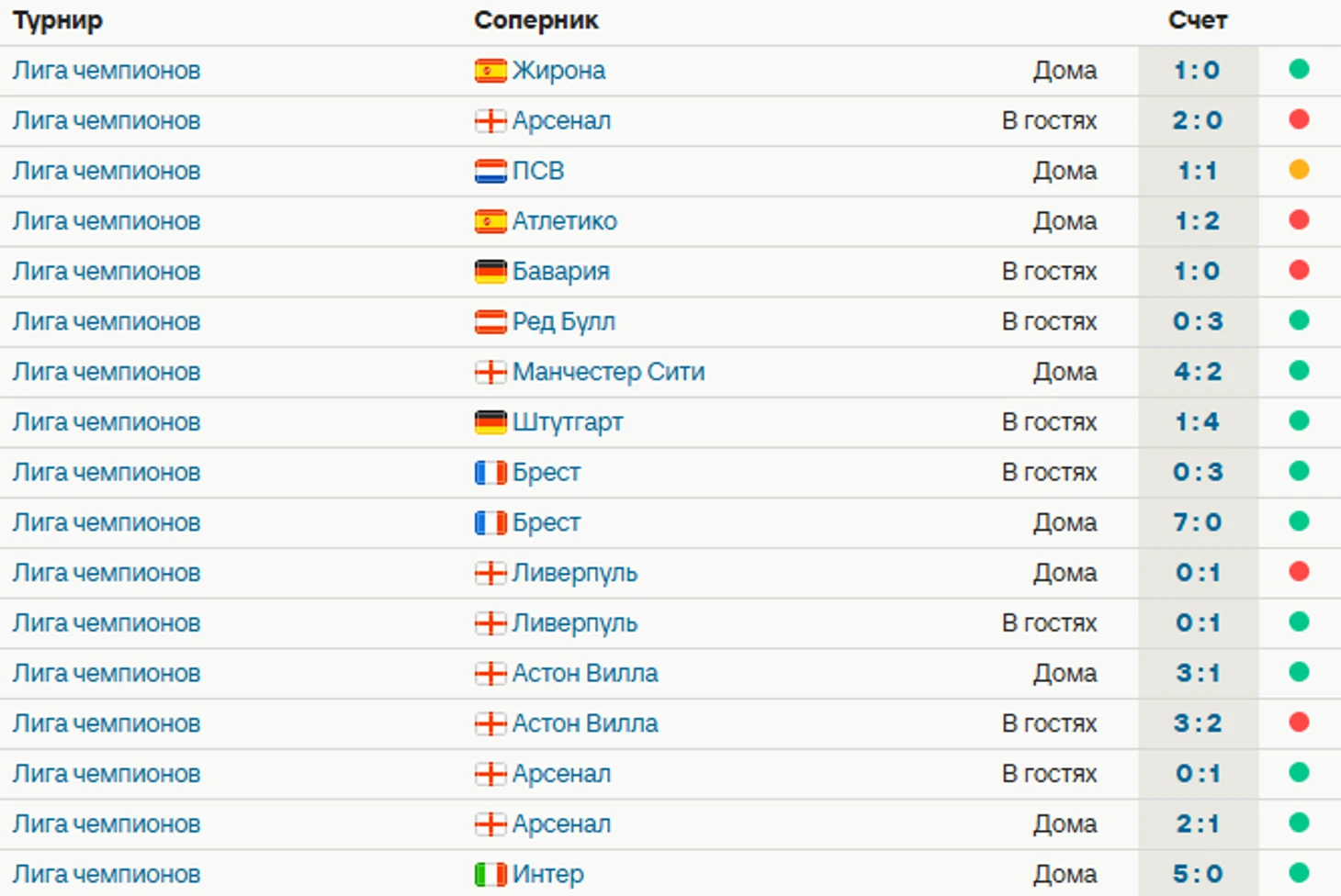Viewport: 1341px width, 896px height.
Task: Open Лига чемпионов link in the Жирона row
Action: (x=107, y=71)
